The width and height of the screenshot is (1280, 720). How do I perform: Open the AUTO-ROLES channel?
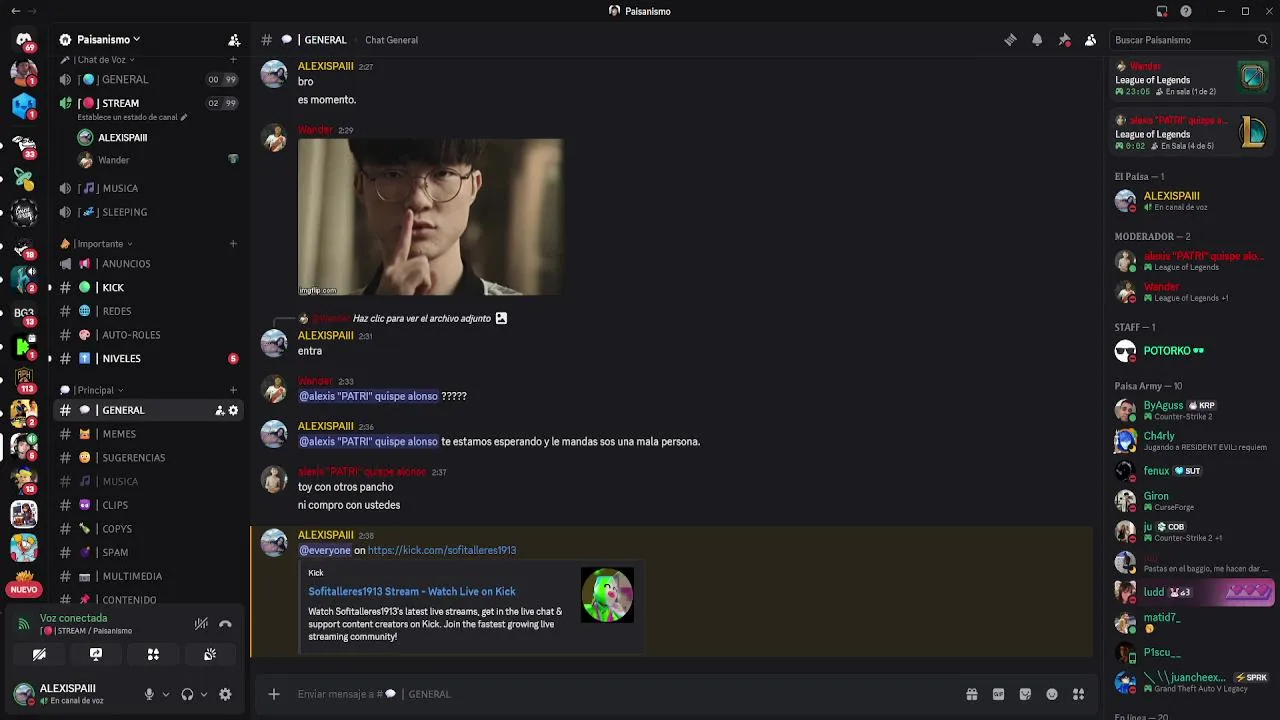[x=148, y=335]
